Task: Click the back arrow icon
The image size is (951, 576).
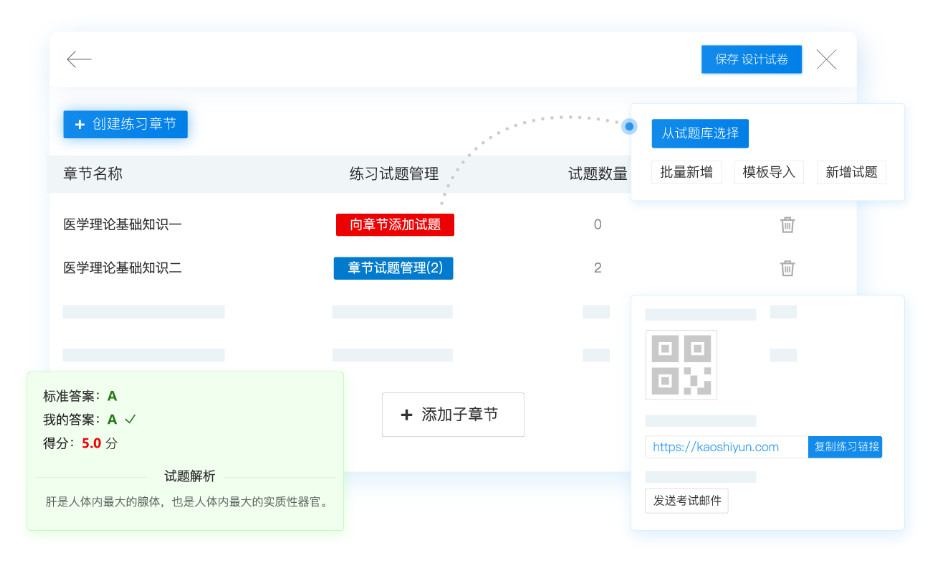Action: 79,60
